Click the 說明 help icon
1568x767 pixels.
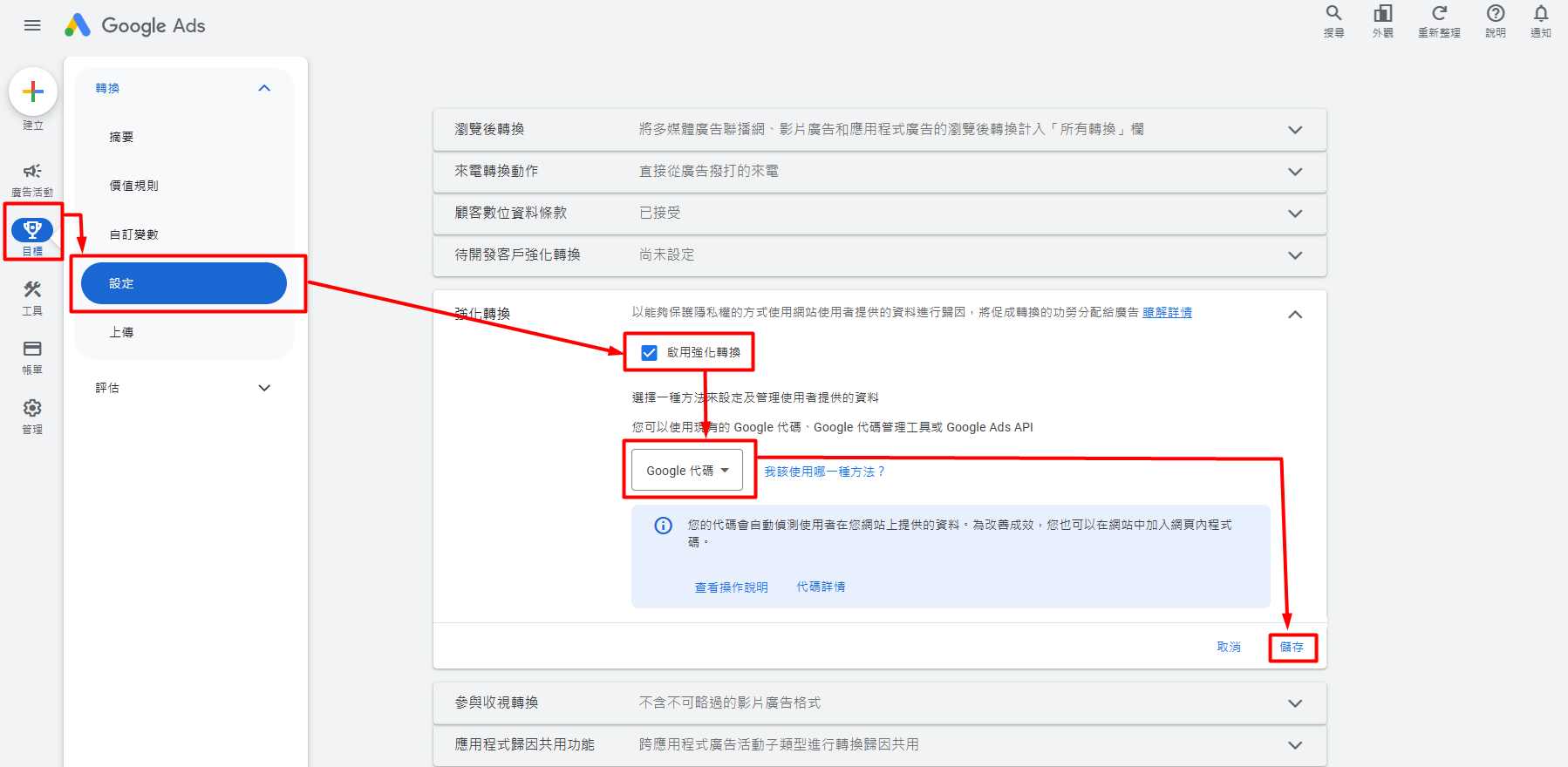click(1496, 14)
